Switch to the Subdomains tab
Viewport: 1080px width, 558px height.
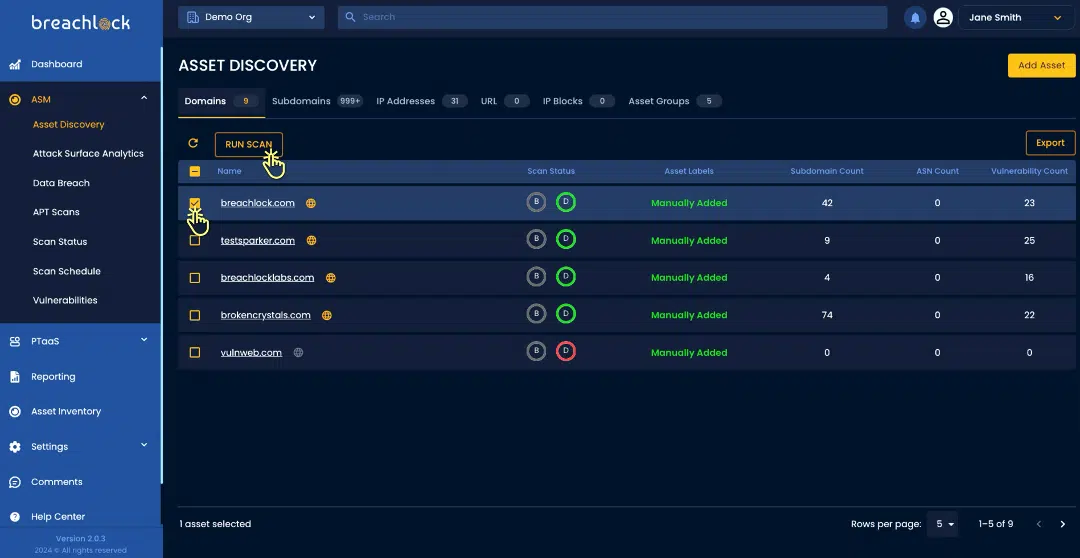coord(318,101)
